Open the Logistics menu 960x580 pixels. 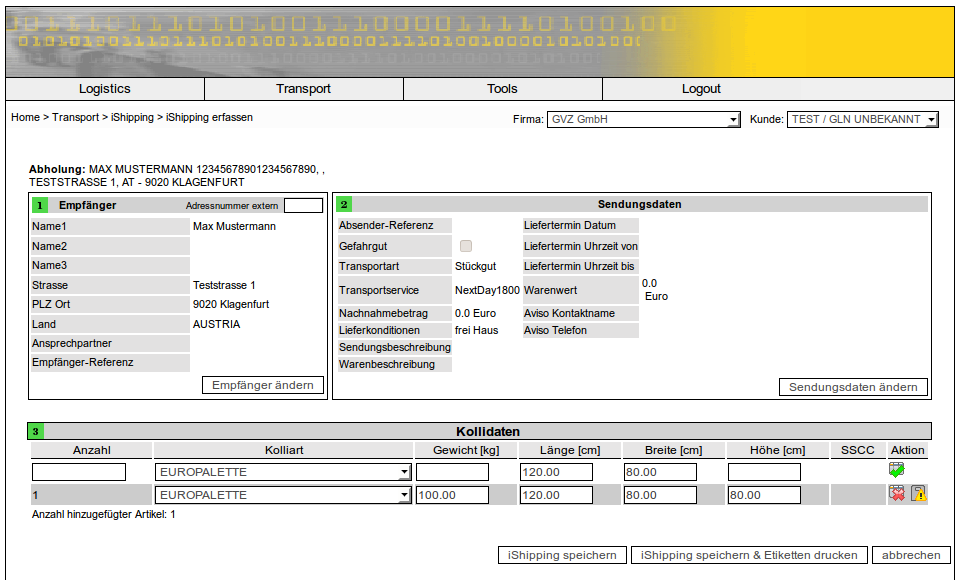(105, 89)
